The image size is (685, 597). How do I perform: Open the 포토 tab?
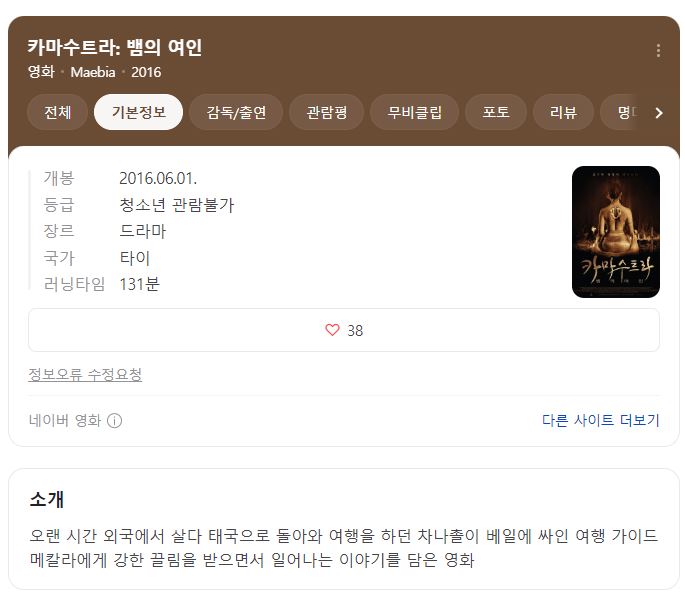point(496,112)
